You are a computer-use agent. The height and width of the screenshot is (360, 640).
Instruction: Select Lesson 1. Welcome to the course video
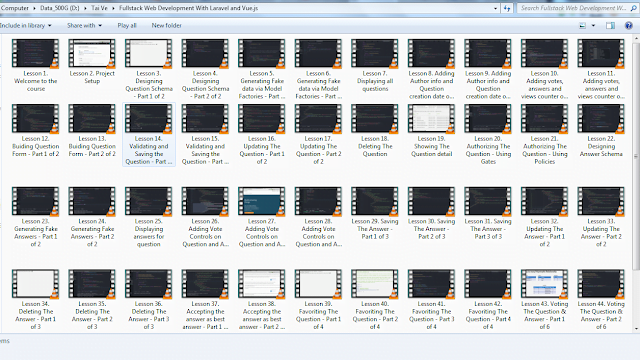click(x=36, y=65)
